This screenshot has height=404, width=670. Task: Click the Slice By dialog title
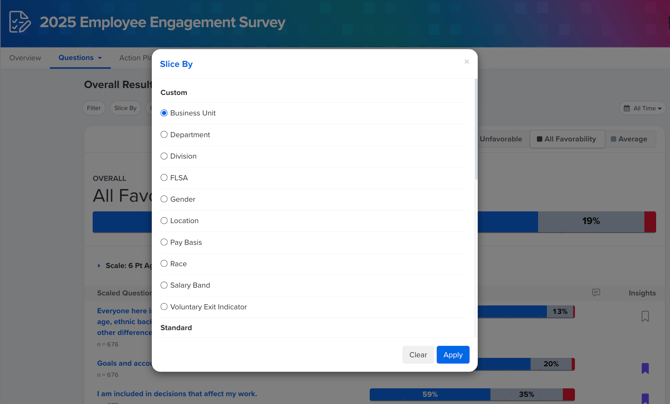176,64
